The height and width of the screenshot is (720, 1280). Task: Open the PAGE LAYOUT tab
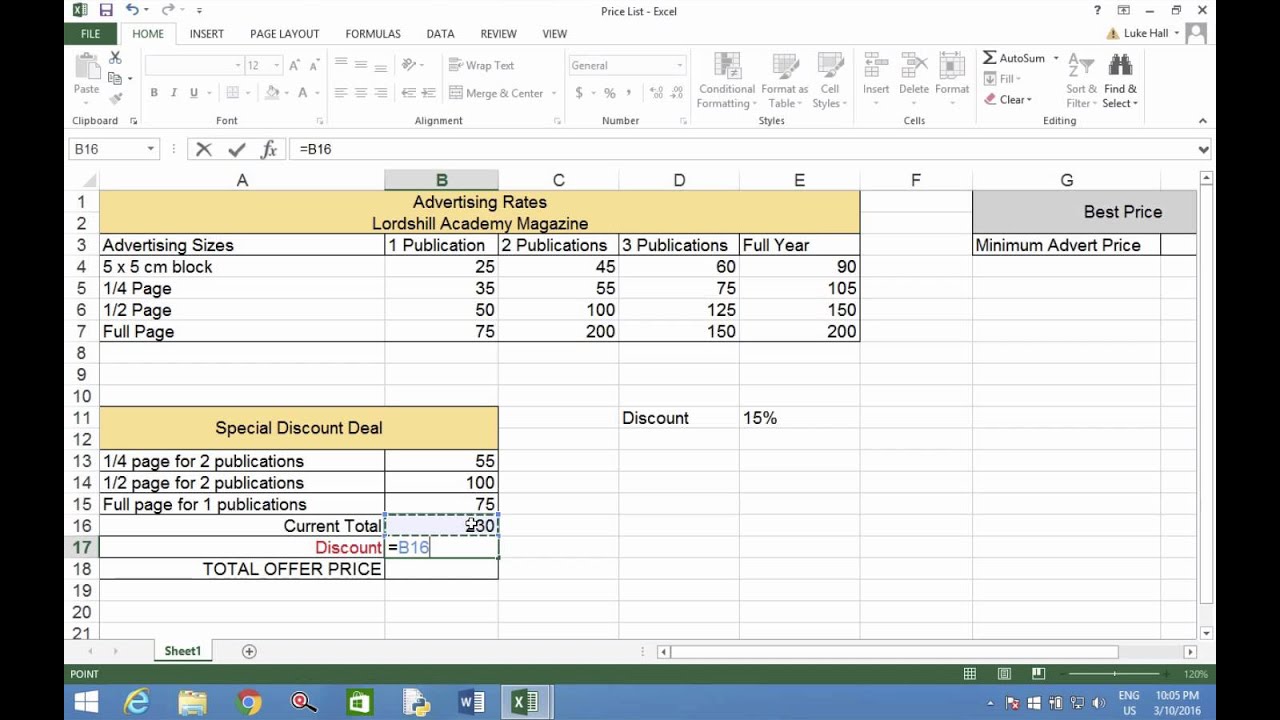[285, 33]
